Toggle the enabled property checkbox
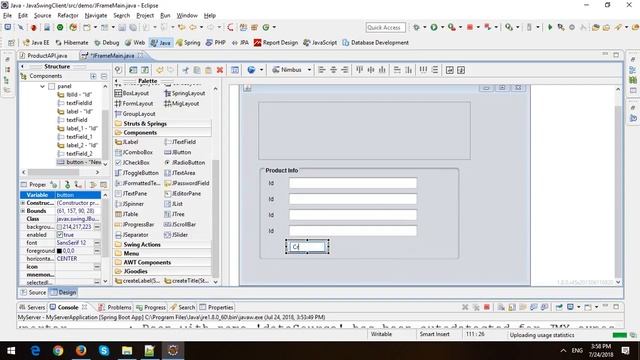This screenshot has width=640, height=360. [60, 235]
